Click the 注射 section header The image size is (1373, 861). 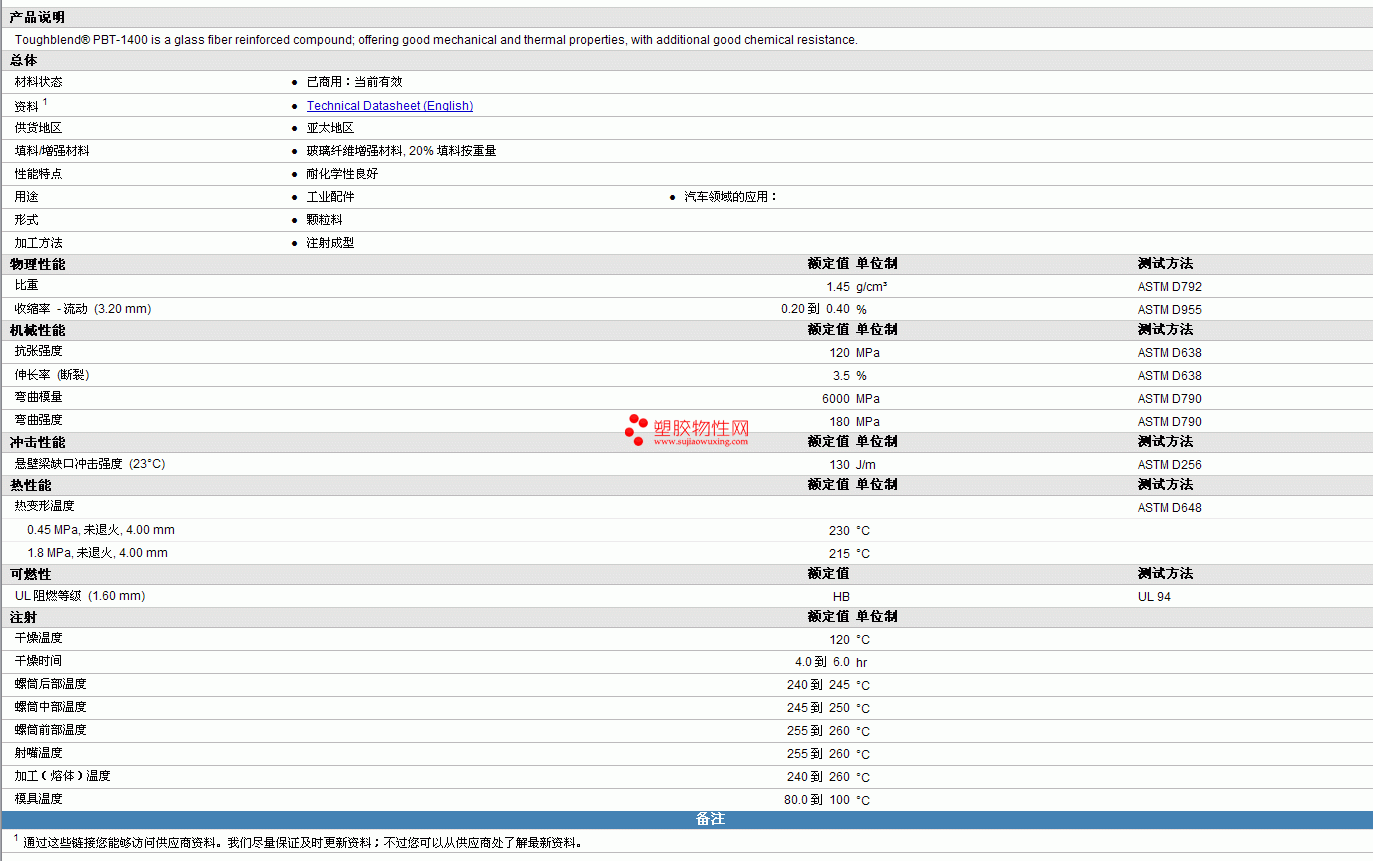(23, 617)
